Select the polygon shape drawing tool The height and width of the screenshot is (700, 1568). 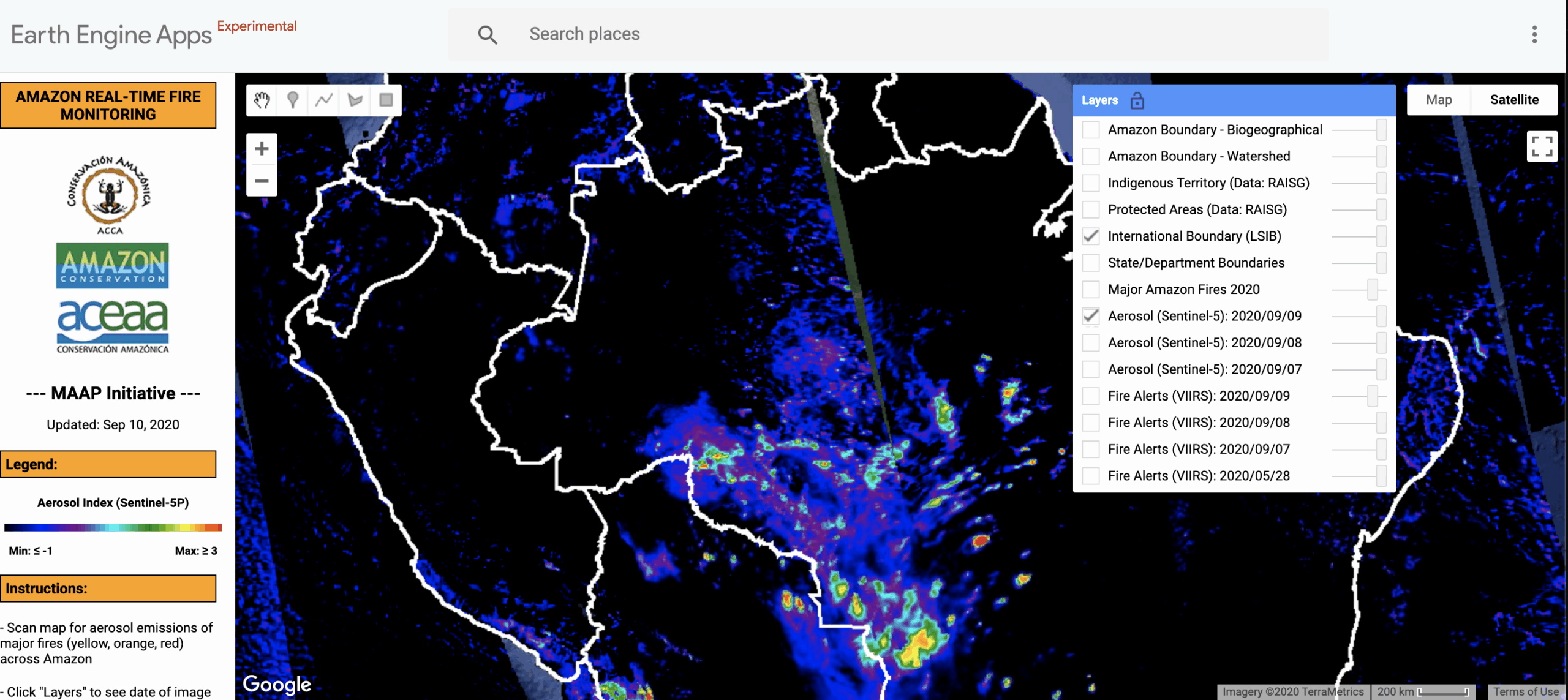[355, 100]
